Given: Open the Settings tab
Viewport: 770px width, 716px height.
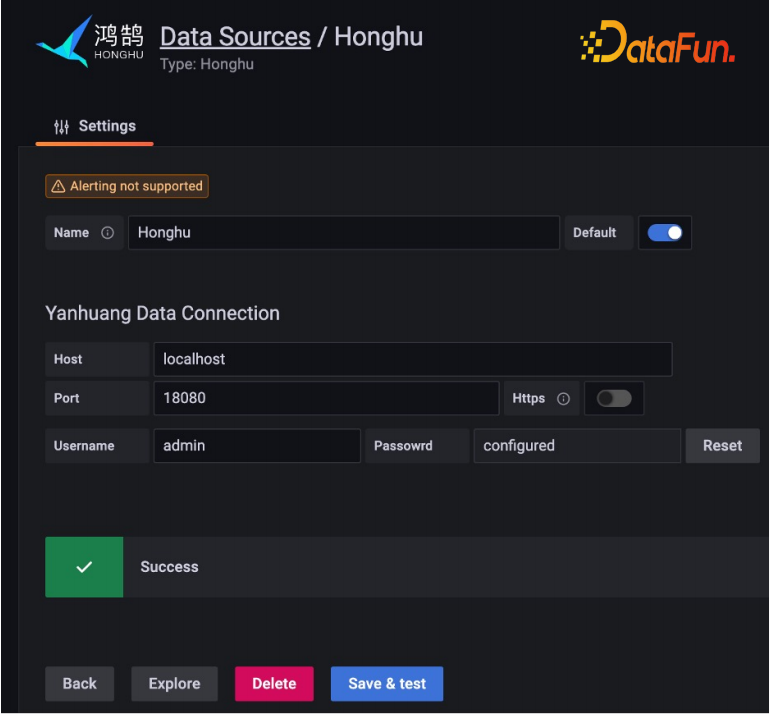Looking at the screenshot, I should 95,127.
